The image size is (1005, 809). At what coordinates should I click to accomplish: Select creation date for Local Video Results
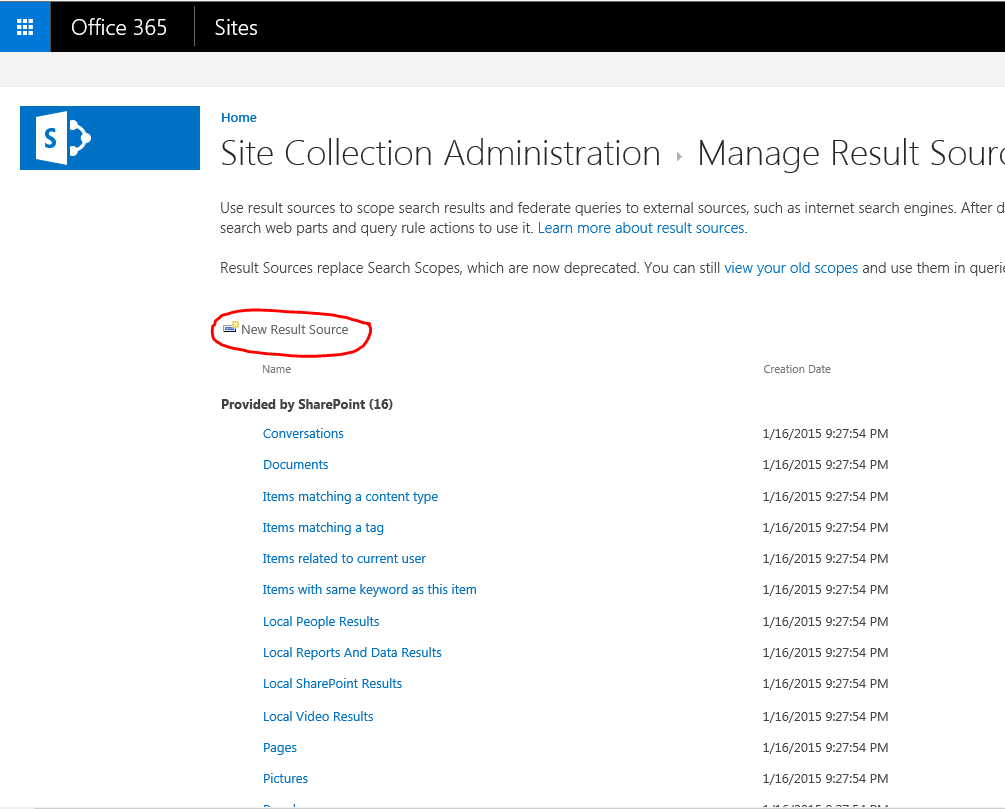826,717
